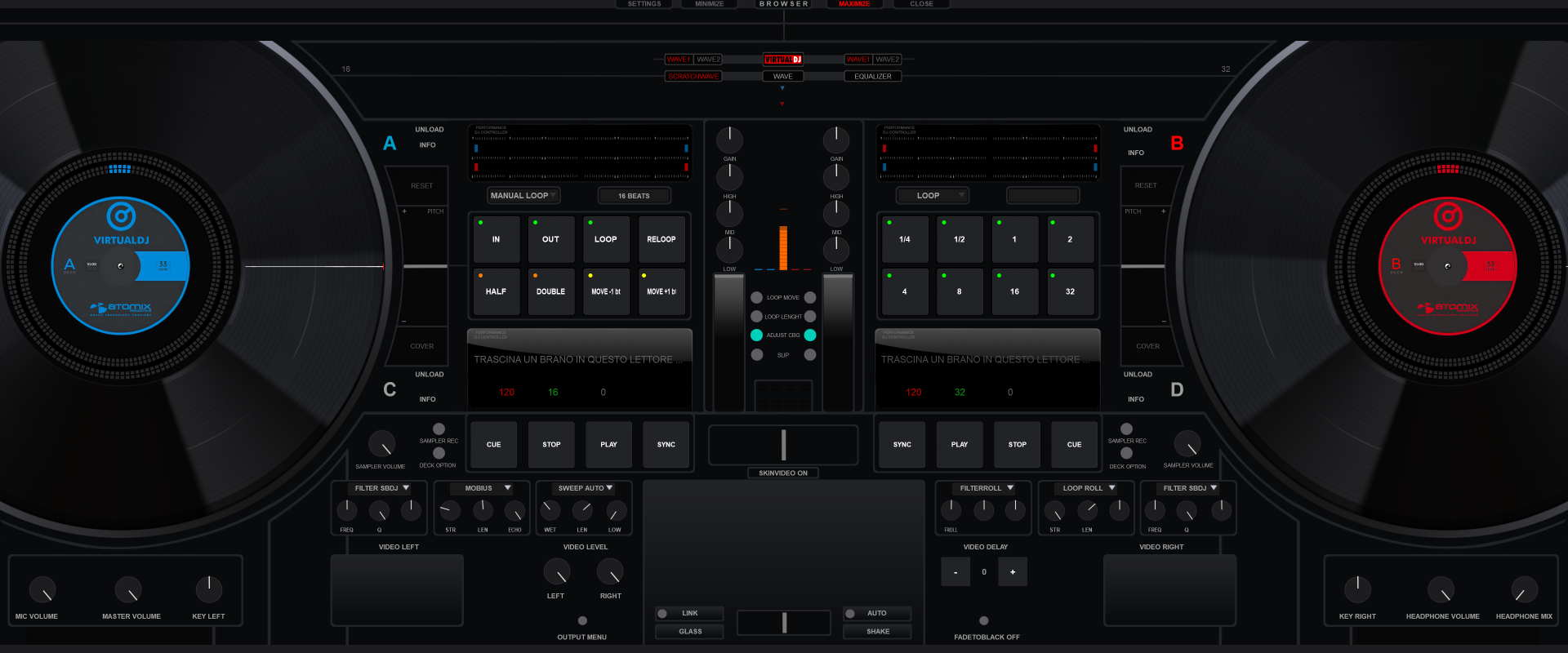Click the RELOOP pad on deck A

point(661,240)
